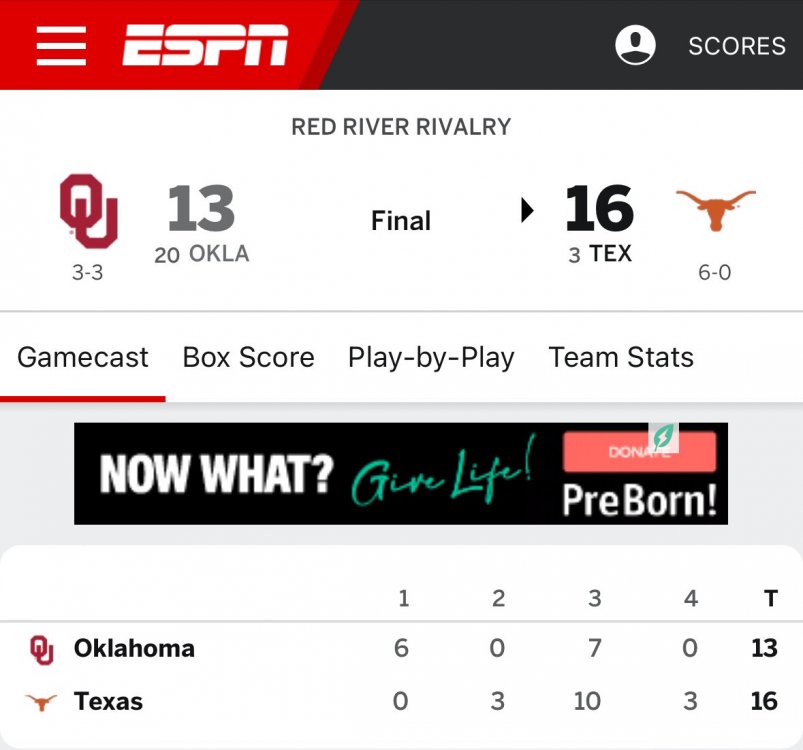
Task: Tap the small Texas logo in linescore
Action: (41, 702)
